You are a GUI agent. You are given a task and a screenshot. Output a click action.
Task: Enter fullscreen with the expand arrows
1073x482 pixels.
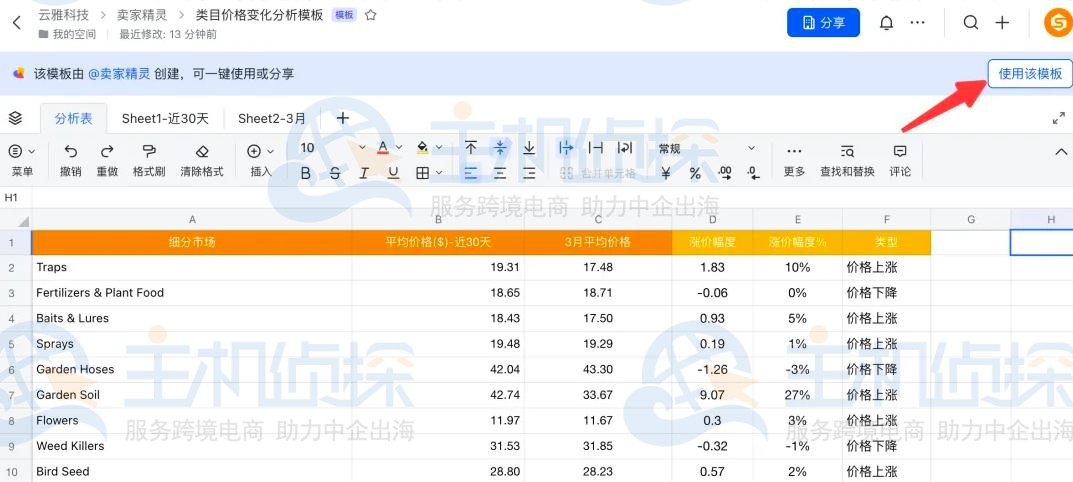click(x=1058, y=118)
